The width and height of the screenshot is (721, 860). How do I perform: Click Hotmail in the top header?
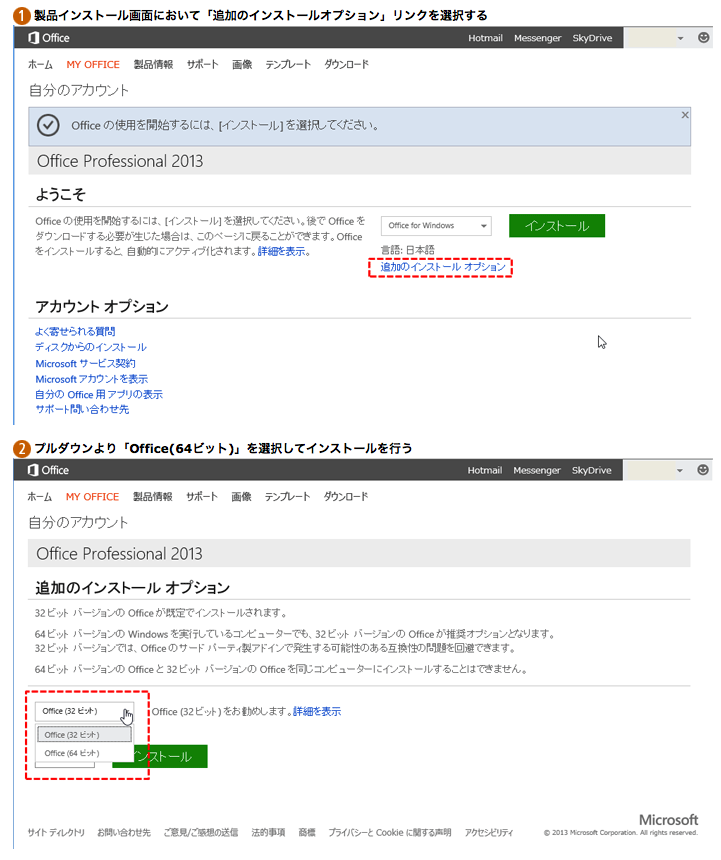click(x=485, y=38)
